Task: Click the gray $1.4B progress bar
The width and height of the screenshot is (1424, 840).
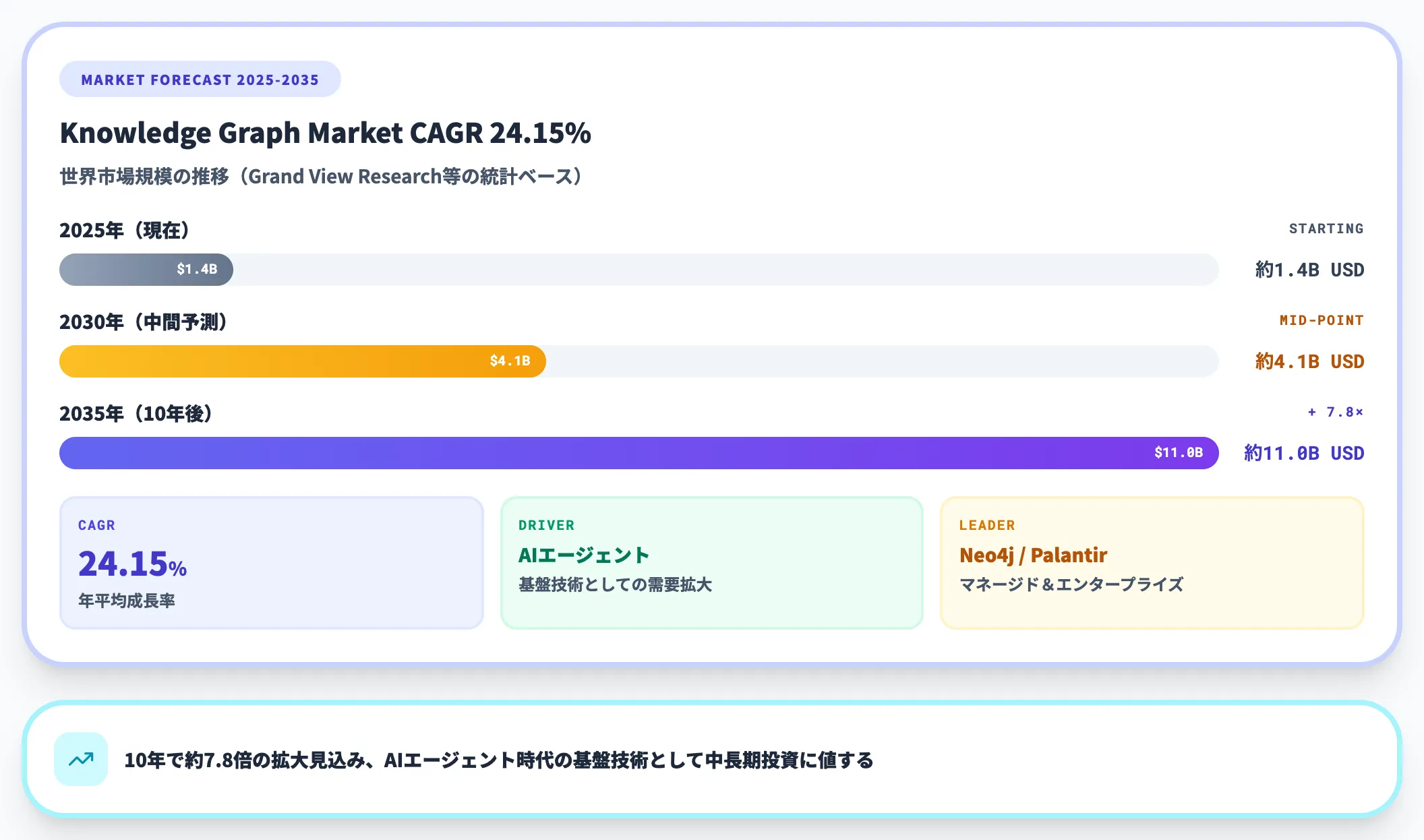Action: click(146, 270)
